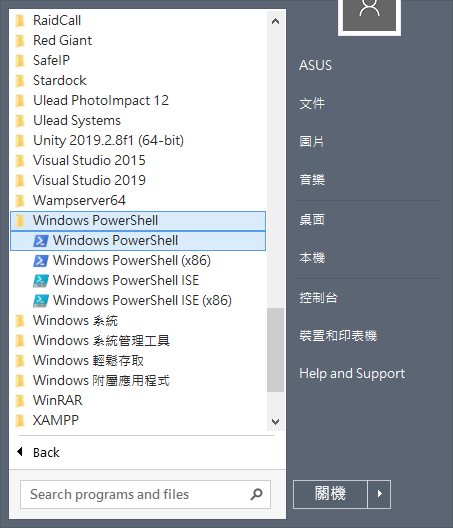Click the highlighted Windows PowerShell app icon
This screenshot has width=453, height=528.
[41, 241]
